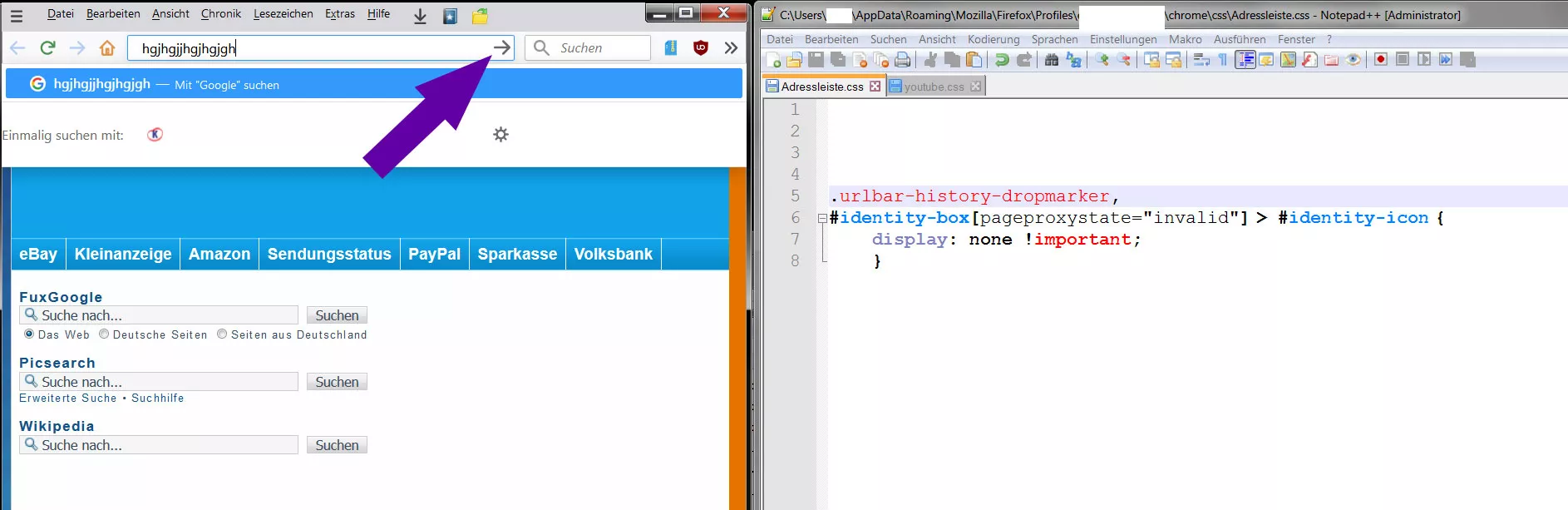Image resolution: width=1568 pixels, height=510 pixels.
Task: Undo the last edit in Notepad++
Action: [x=1002, y=60]
